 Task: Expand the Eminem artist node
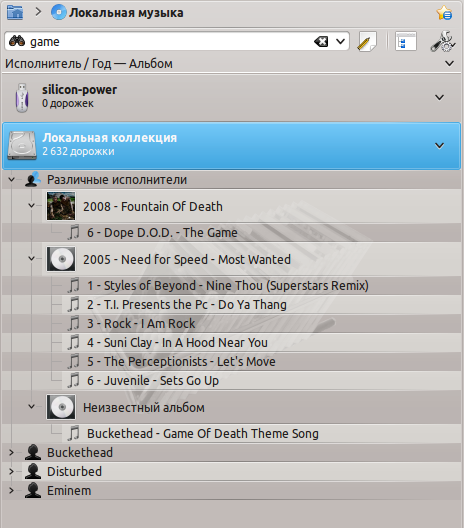point(11,490)
